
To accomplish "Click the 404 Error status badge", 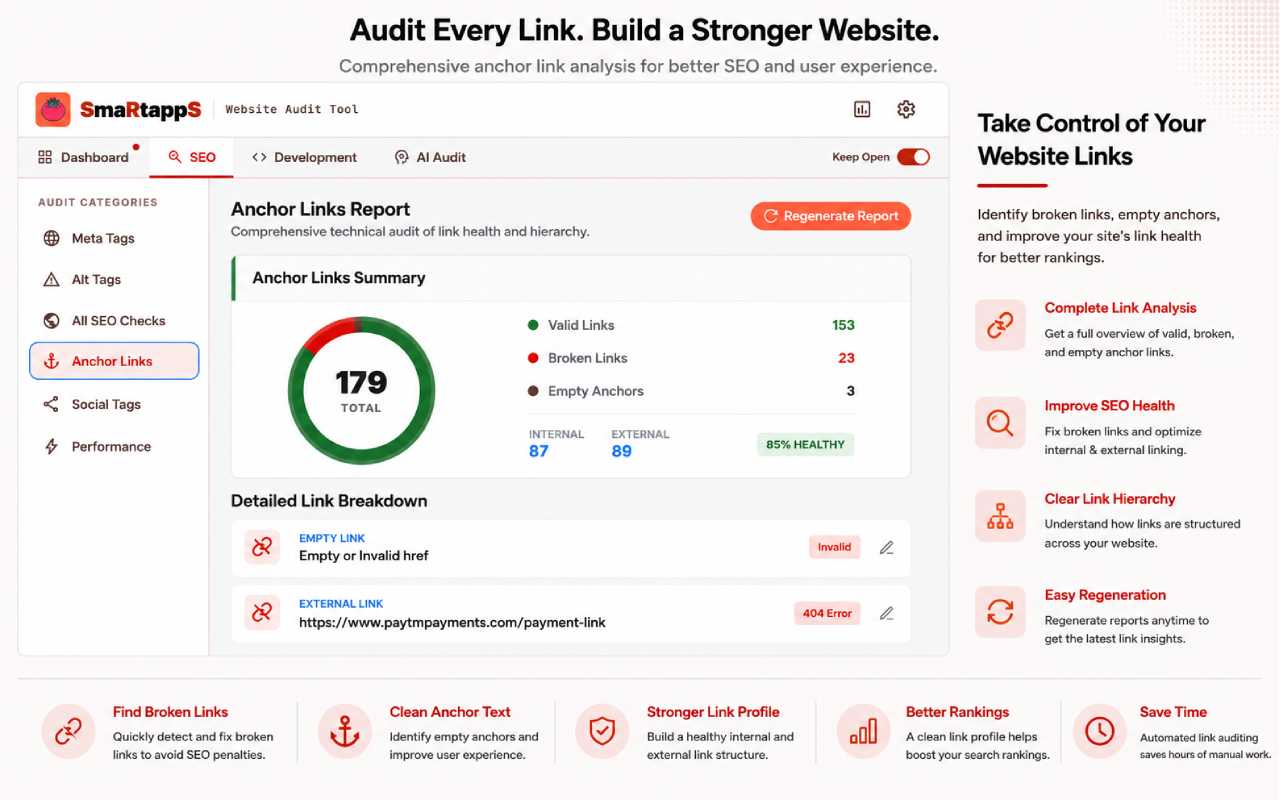I will [x=827, y=613].
